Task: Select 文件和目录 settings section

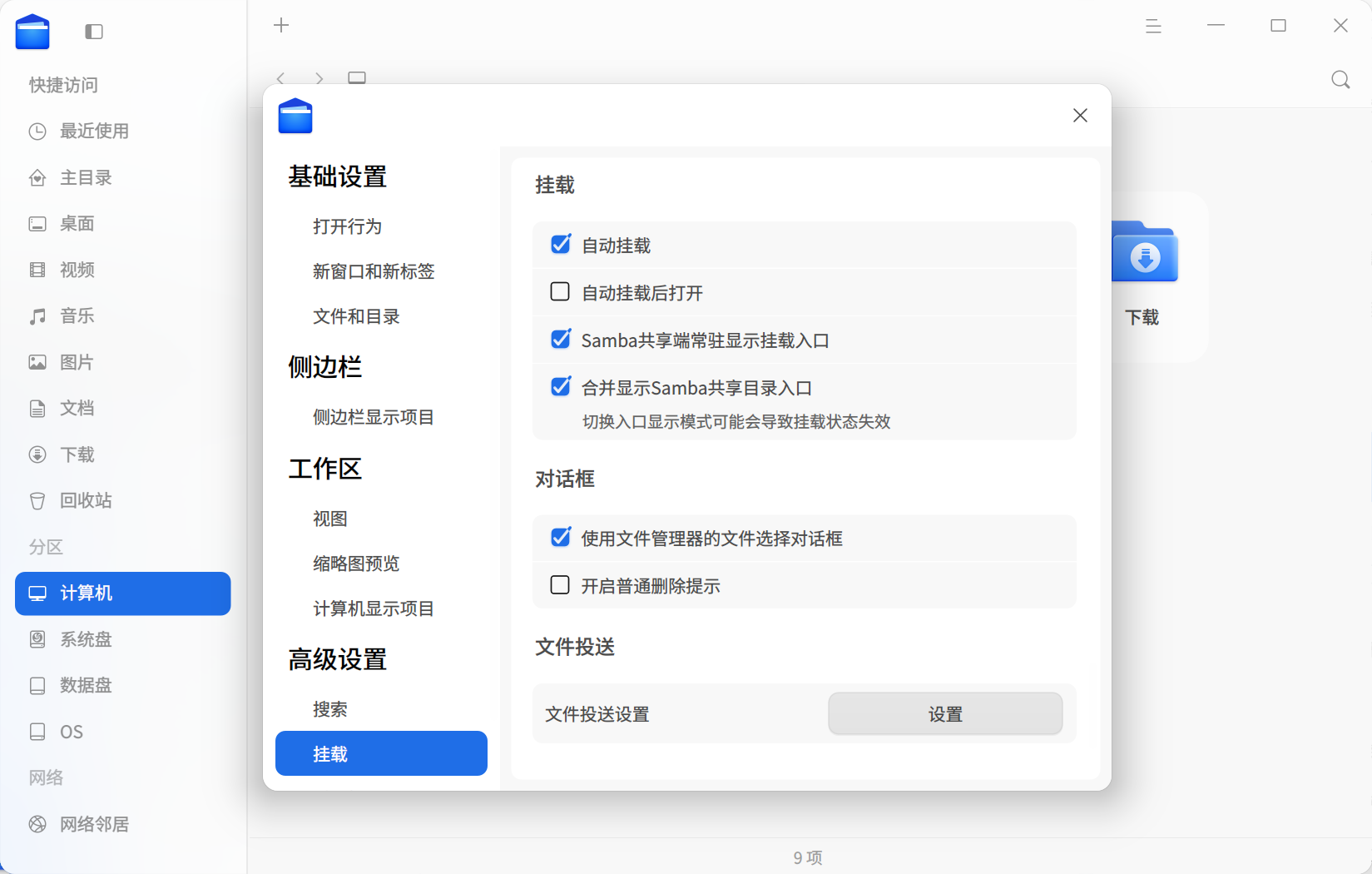Action: [381, 316]
